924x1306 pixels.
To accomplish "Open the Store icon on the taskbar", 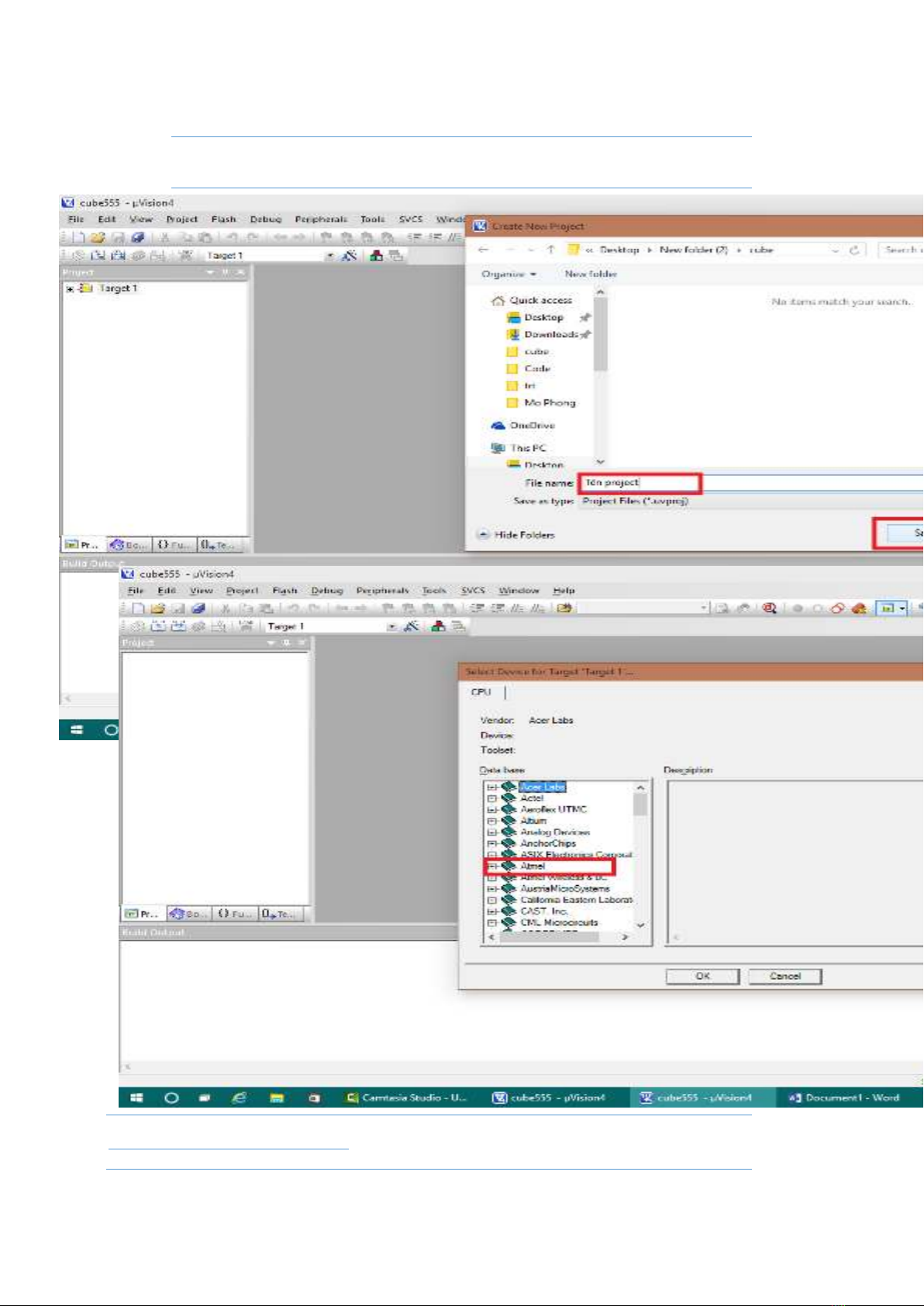I will coord(314,1098).
